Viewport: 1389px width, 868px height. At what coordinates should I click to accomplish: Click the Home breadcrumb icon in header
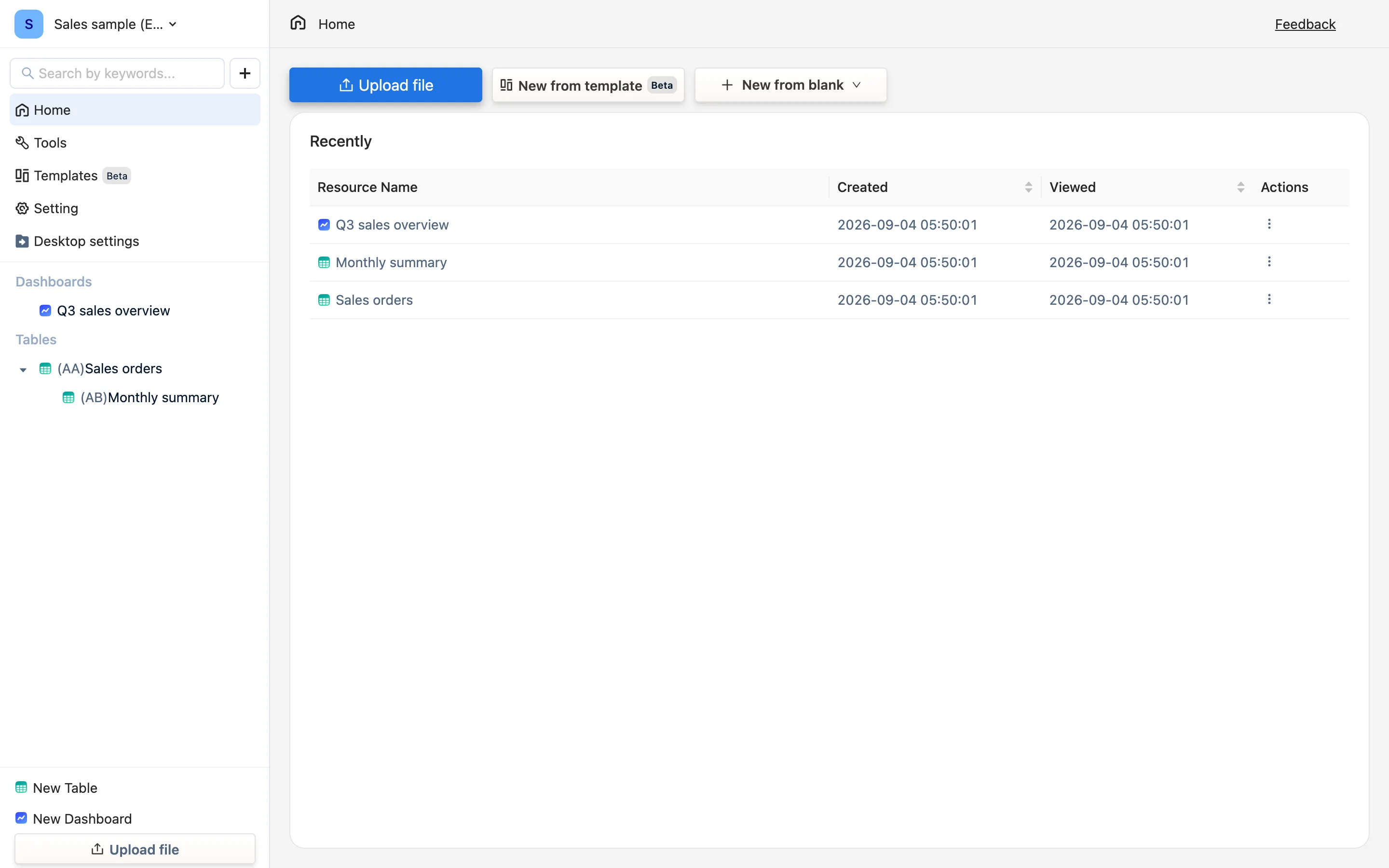(298, 23)
